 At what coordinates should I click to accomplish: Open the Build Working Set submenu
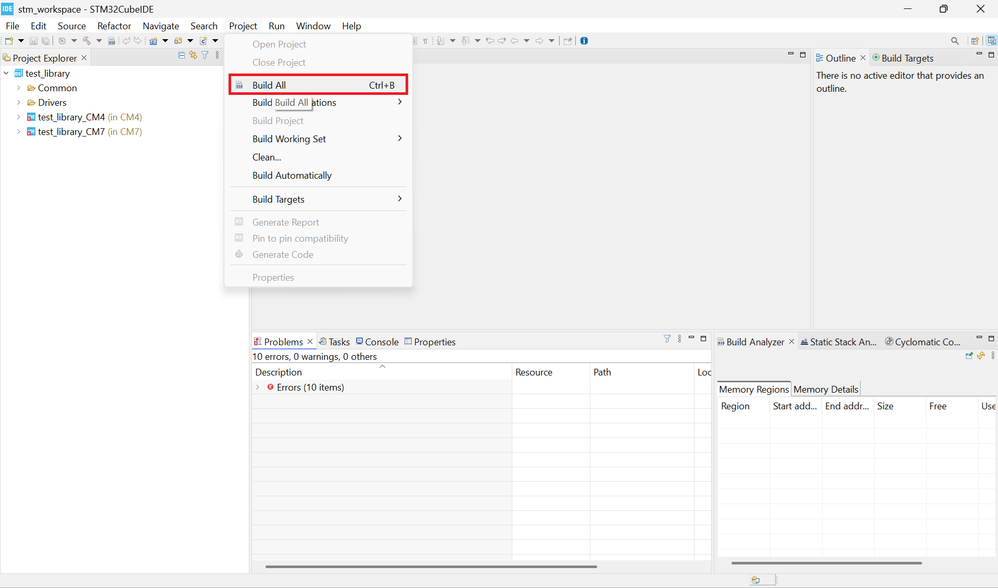318,139
